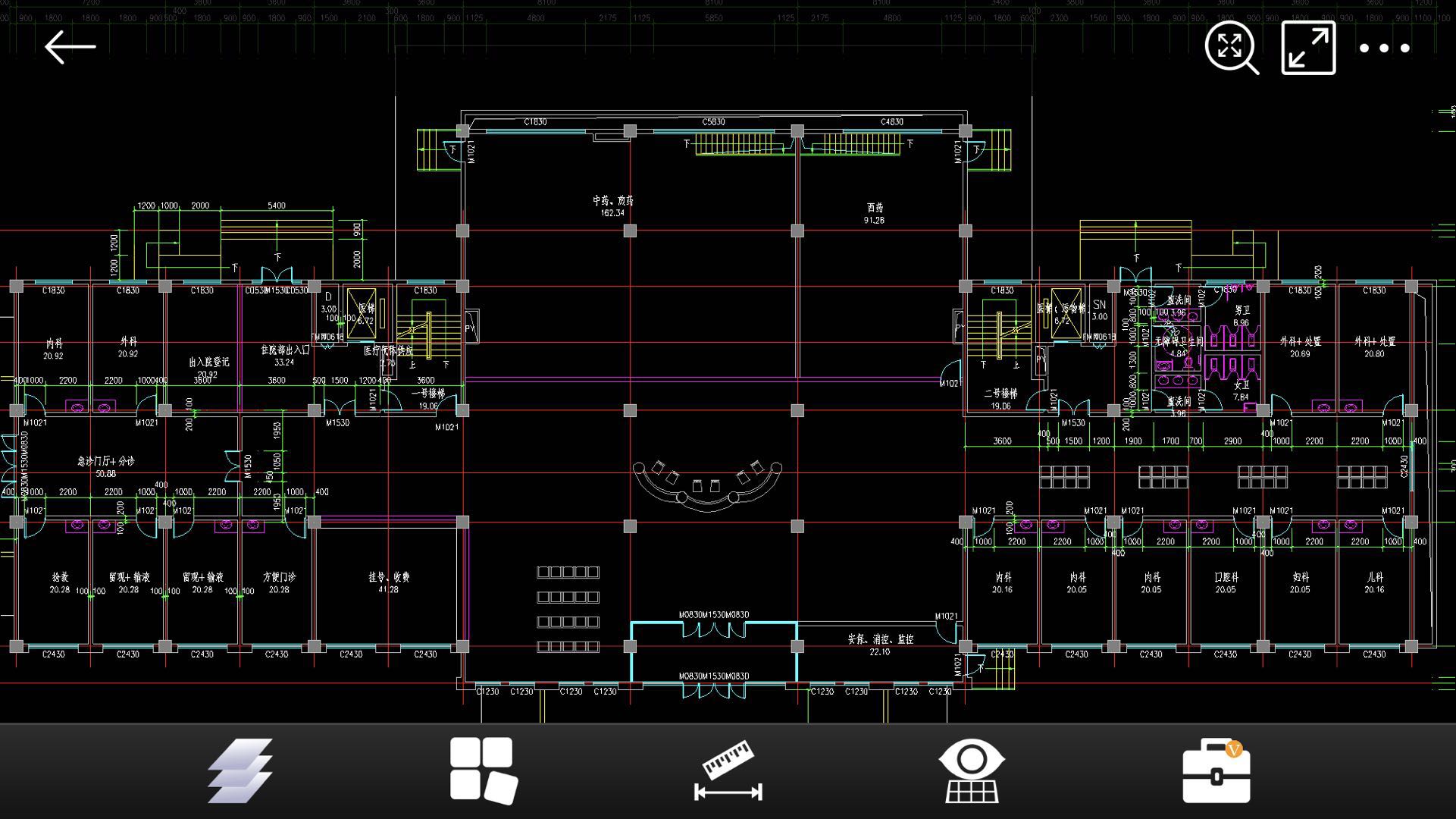Screen dimensions: 1456x819
Task: Open the Layers panel from the bottom toolbar
Action: coord(241,770)
